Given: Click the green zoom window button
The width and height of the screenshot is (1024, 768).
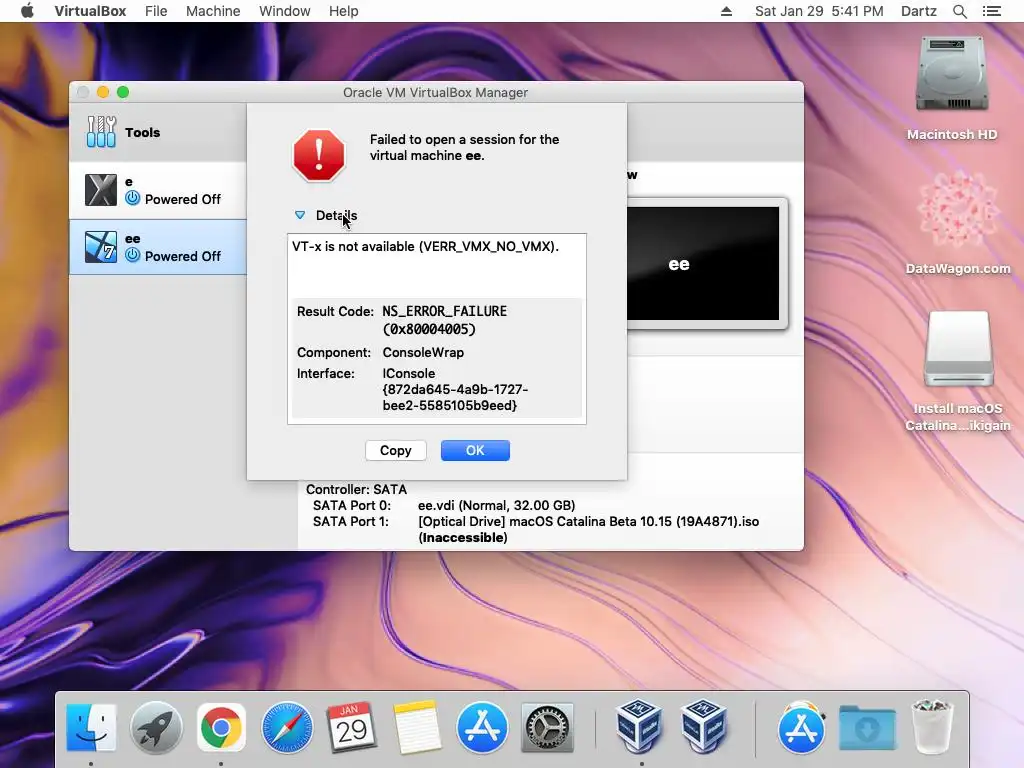Looking at the screenshot, I should tap(123, 92).
